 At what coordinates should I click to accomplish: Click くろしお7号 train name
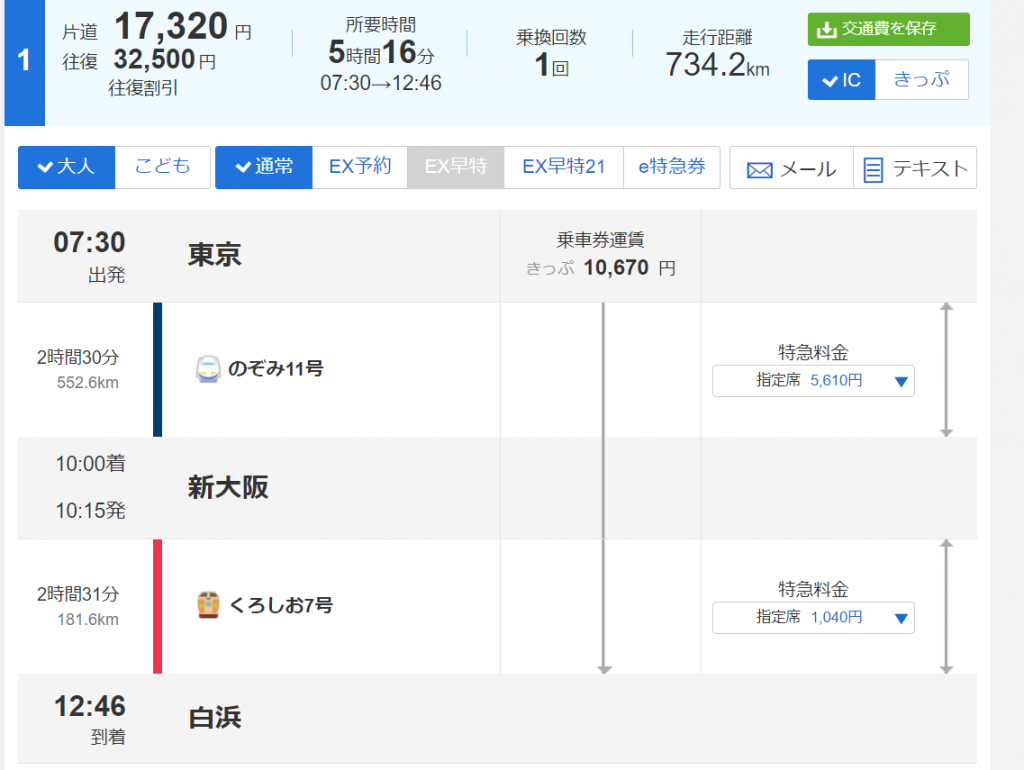click(281, 605)
